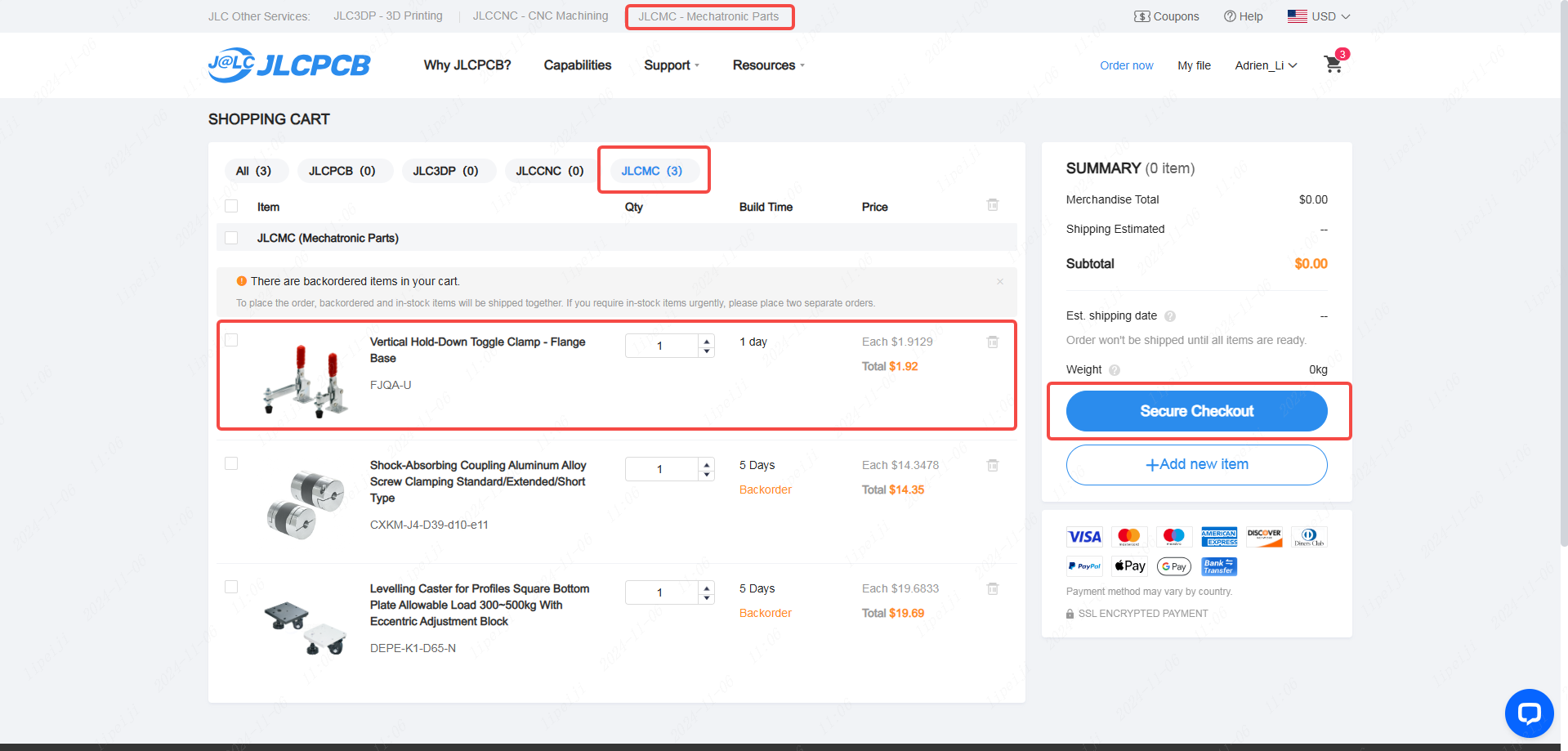Switch to the JLCPCB (0) tab
This screenshot has height=751, width=1568.
point(345,171)
